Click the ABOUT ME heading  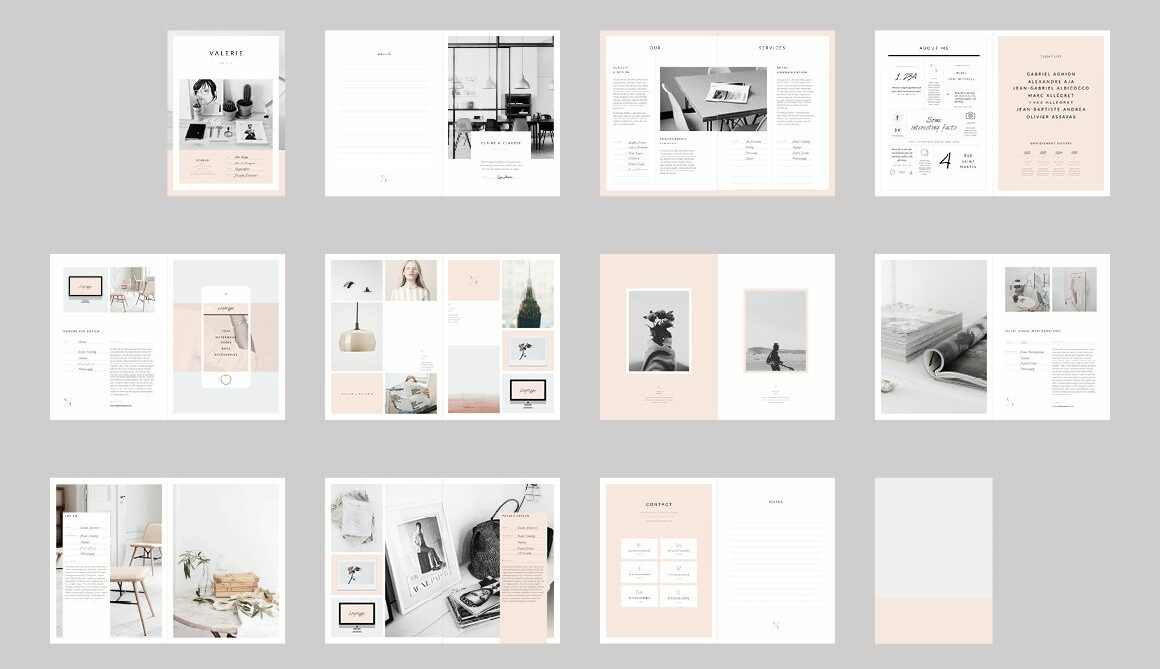pyautogui.click(x=933, y=47)
